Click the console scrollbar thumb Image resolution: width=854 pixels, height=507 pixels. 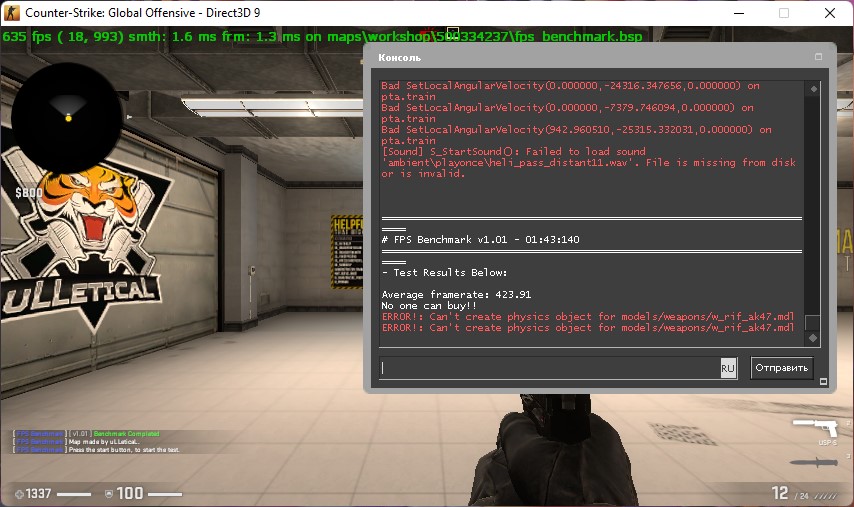click(813, 322)
